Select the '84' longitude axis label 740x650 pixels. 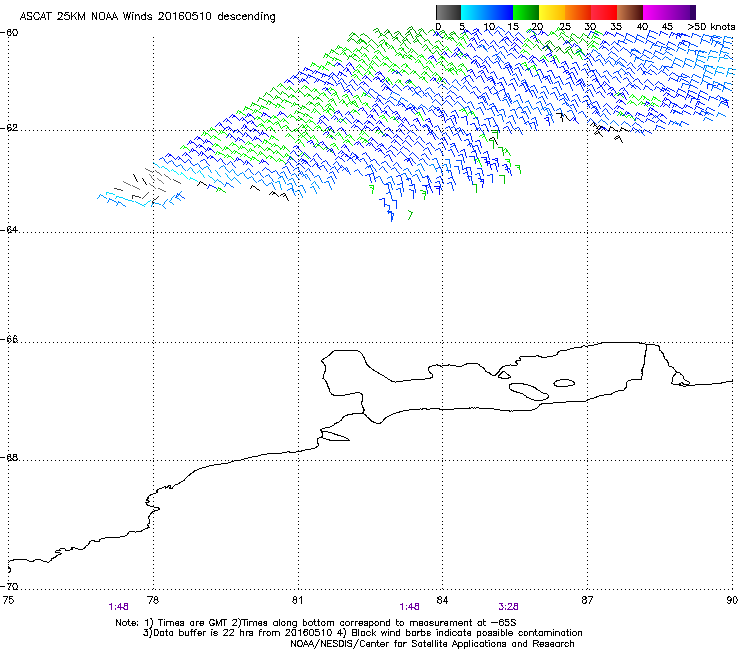point(442,600)
